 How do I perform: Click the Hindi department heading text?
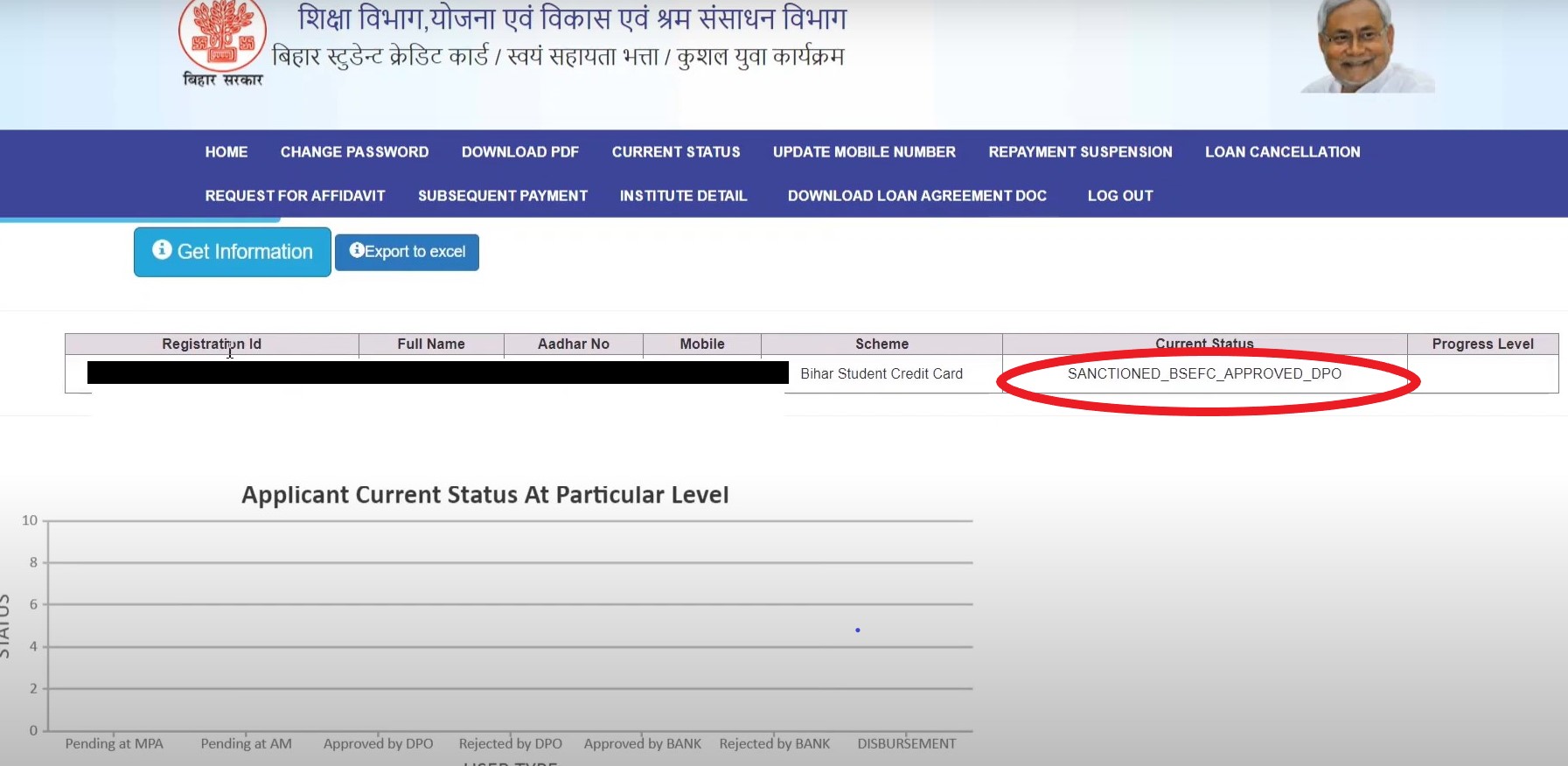click(573, 18)
